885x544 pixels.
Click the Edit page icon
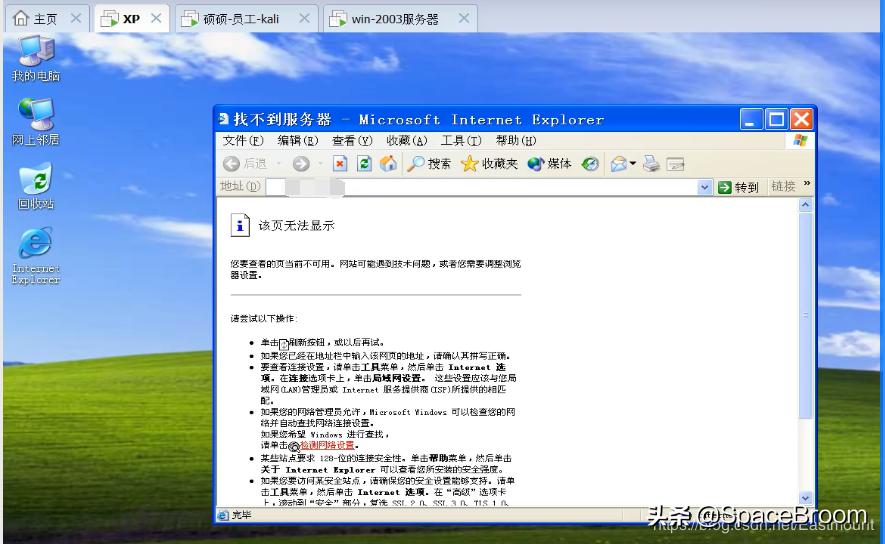pyautogui.click(x=675, y=164)
